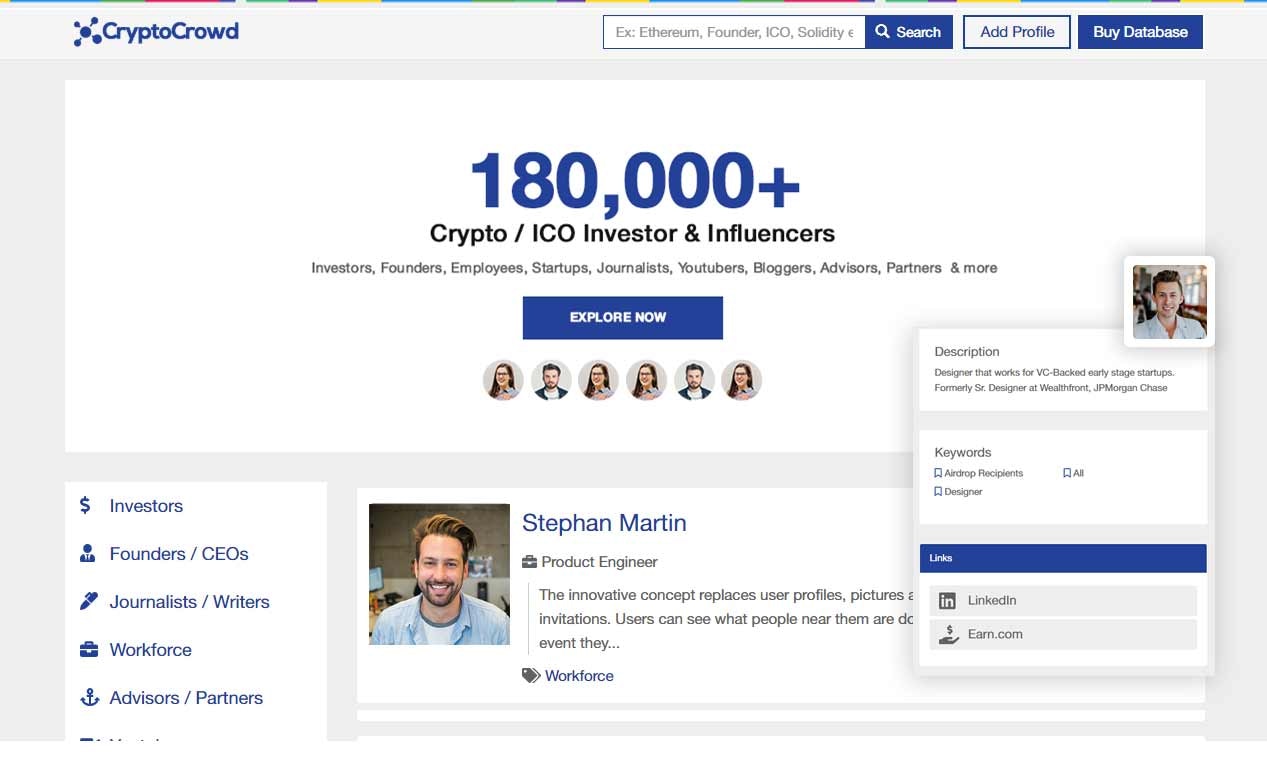The image size is (1267, 760).
Task: Open the Earn.com link
Action: click(x=1063, y=634)
